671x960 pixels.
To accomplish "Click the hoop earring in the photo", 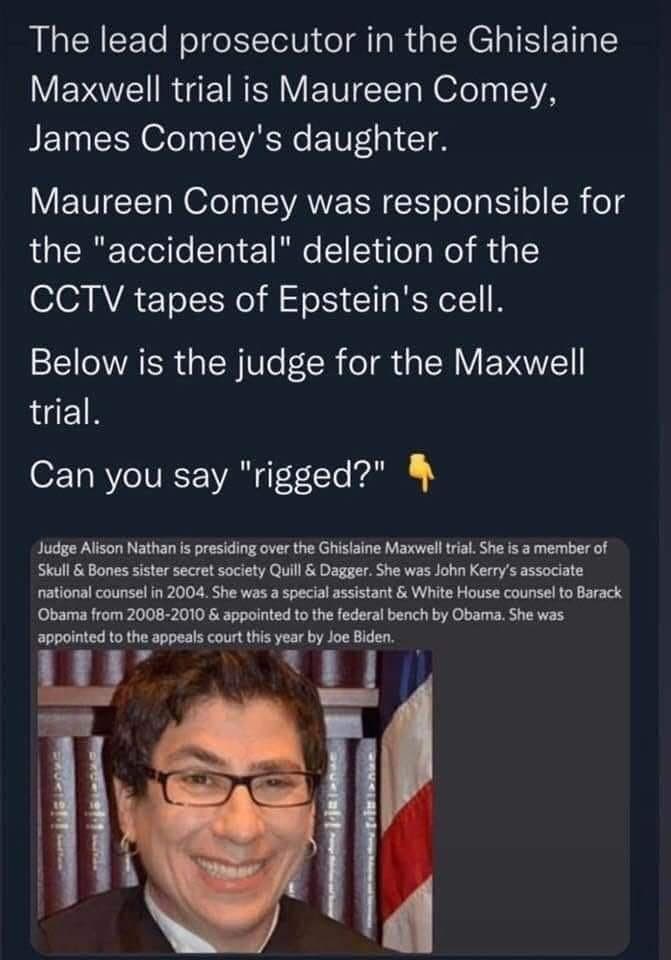I will tap(130, 846).
